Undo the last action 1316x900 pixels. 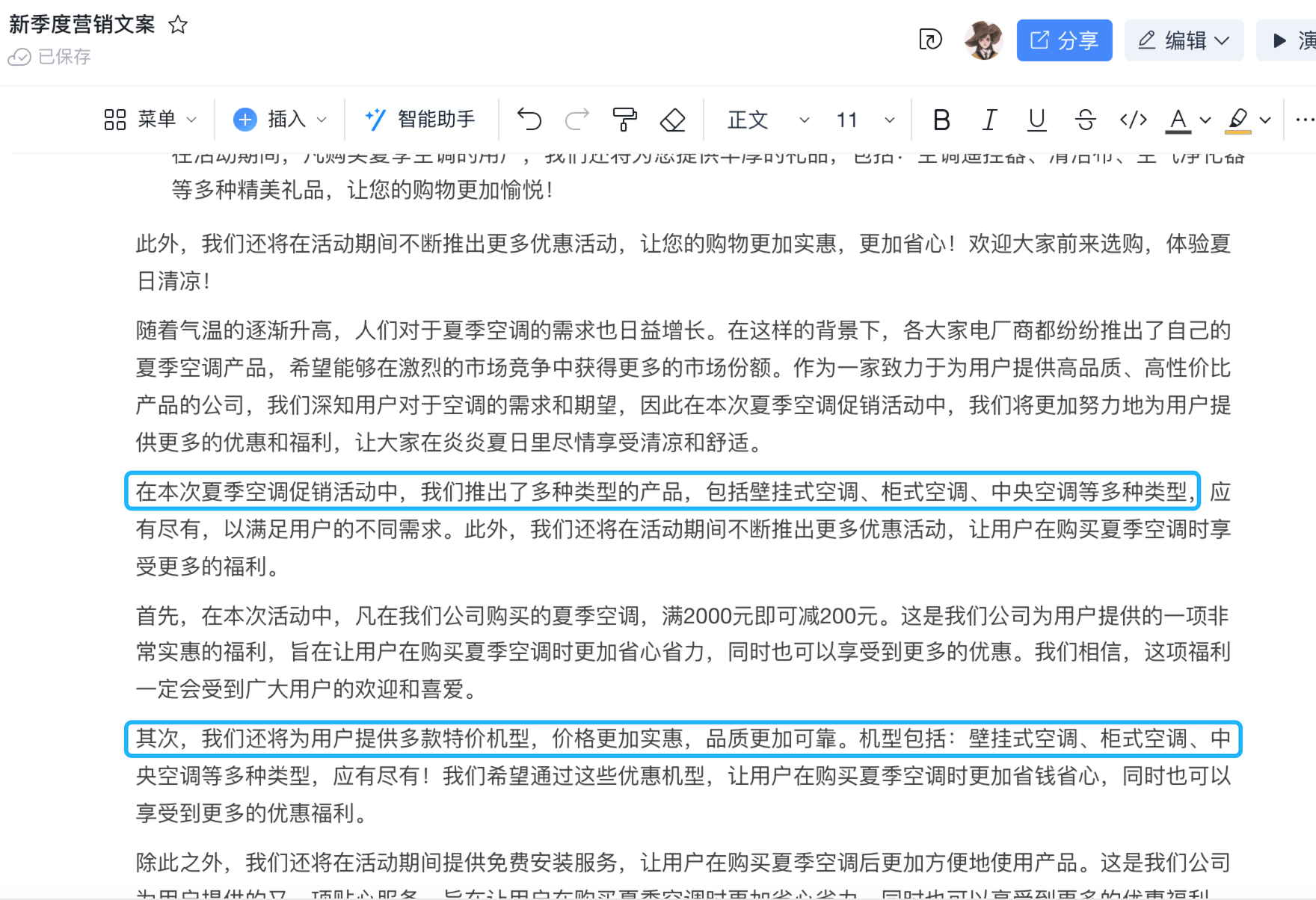click(529, 120)
